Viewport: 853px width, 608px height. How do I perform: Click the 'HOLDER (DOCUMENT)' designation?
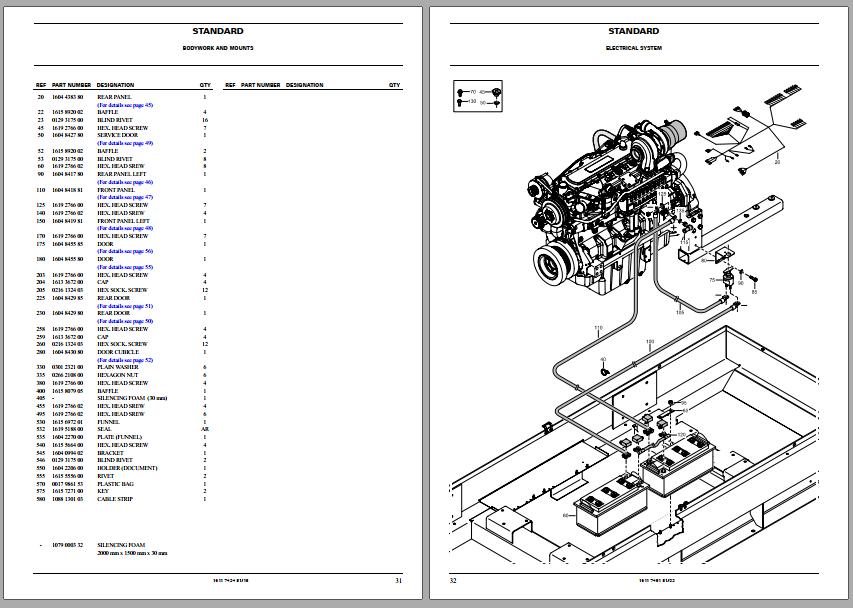coord(127,468)
